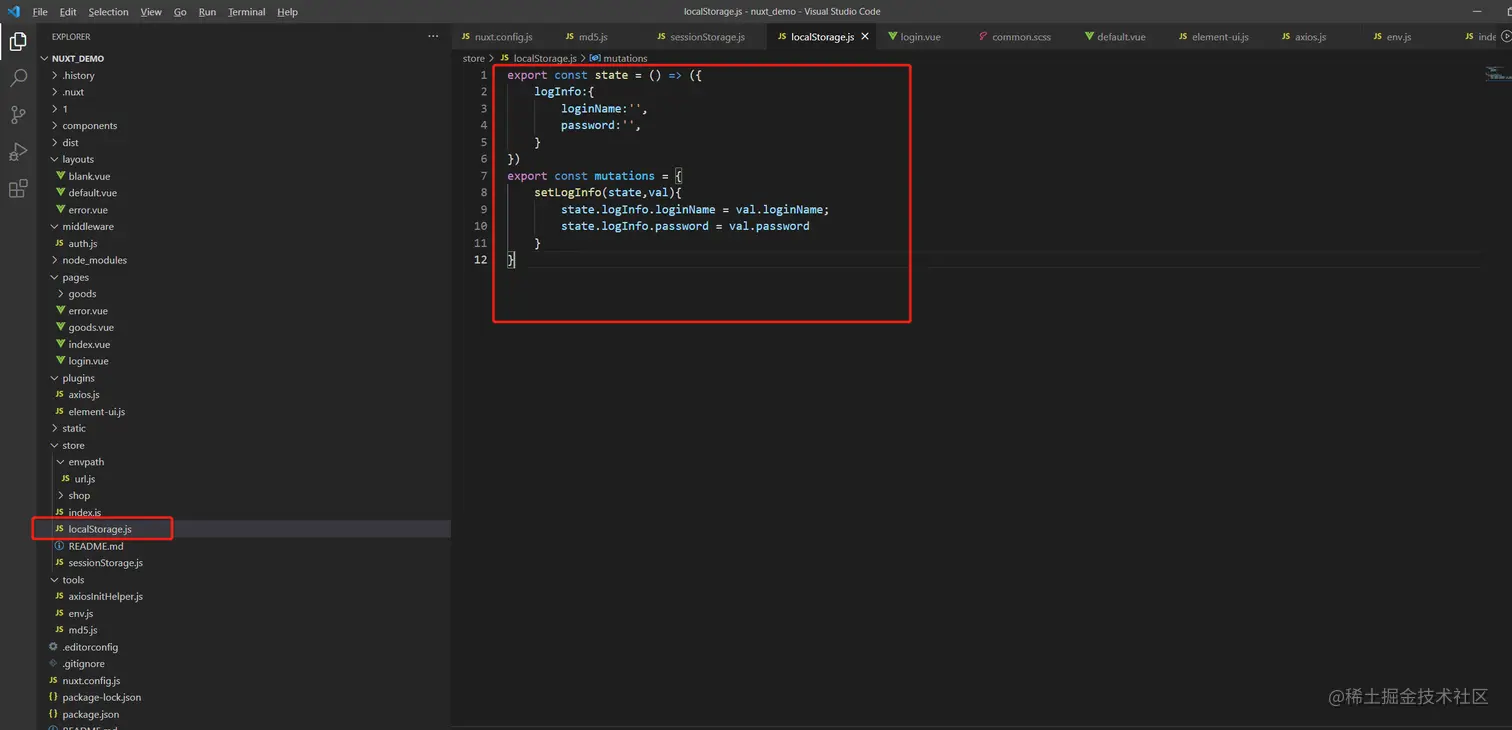The height and width of the screenshot is (730, 1512).
Task: Open the File menu
Action: coord(40,12)
